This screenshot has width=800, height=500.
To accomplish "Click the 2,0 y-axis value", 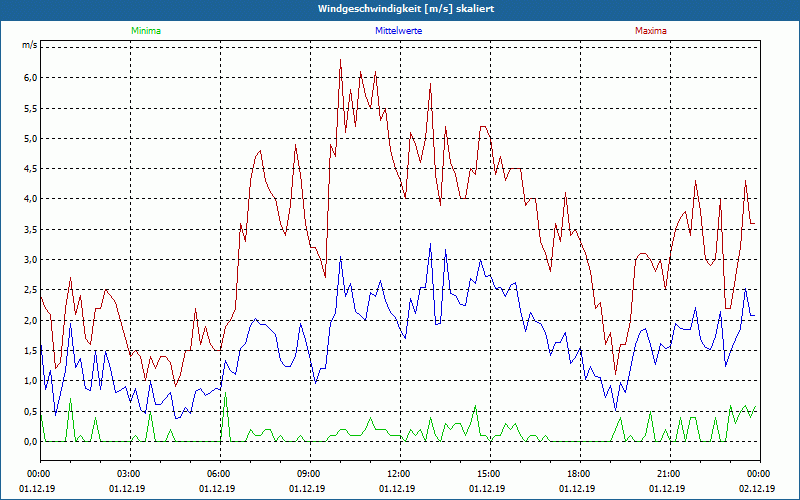I will (31, 320).
